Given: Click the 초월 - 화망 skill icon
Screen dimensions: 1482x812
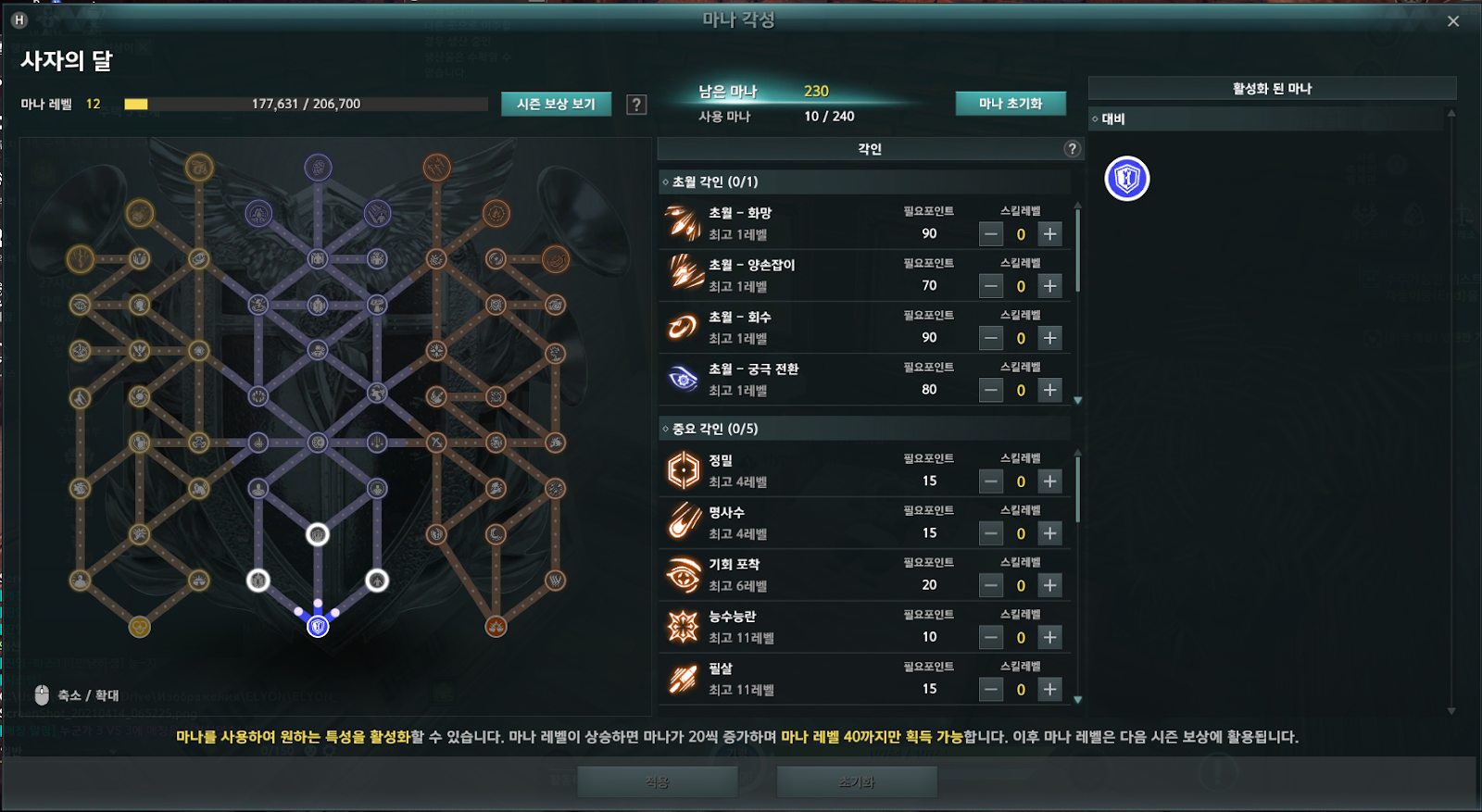Looking at the screenshot, I should pos(684,223).
